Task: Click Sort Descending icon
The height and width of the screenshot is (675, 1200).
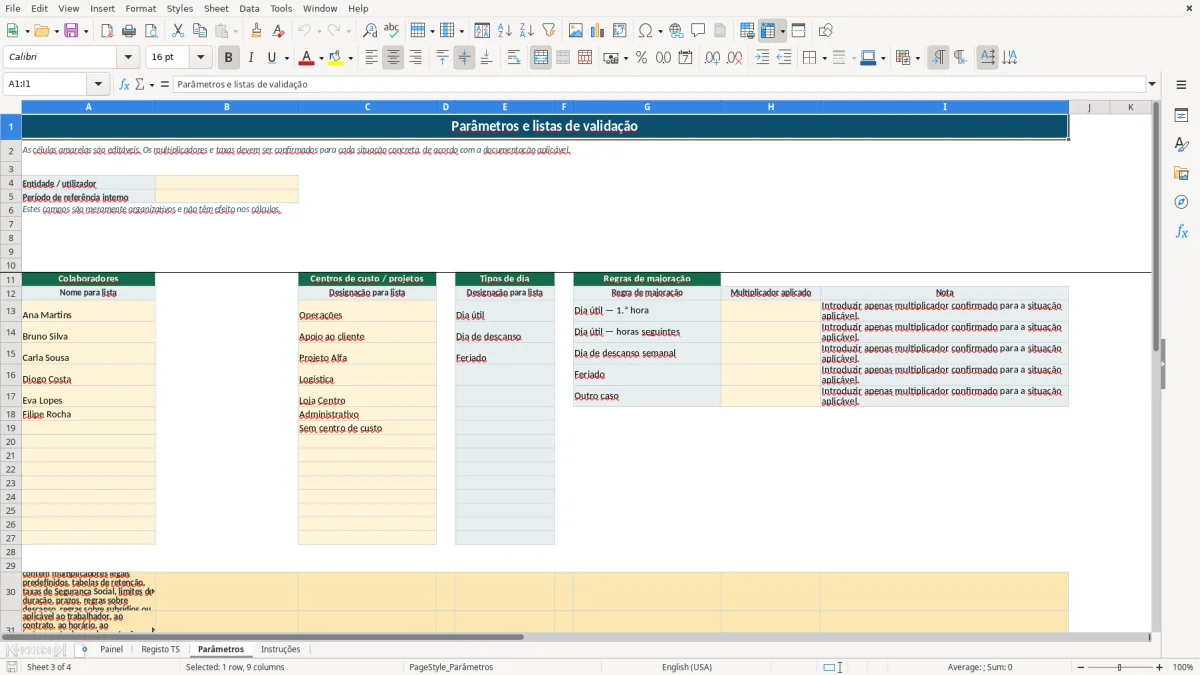Action: pyautogui.click(x=527, y=31)
